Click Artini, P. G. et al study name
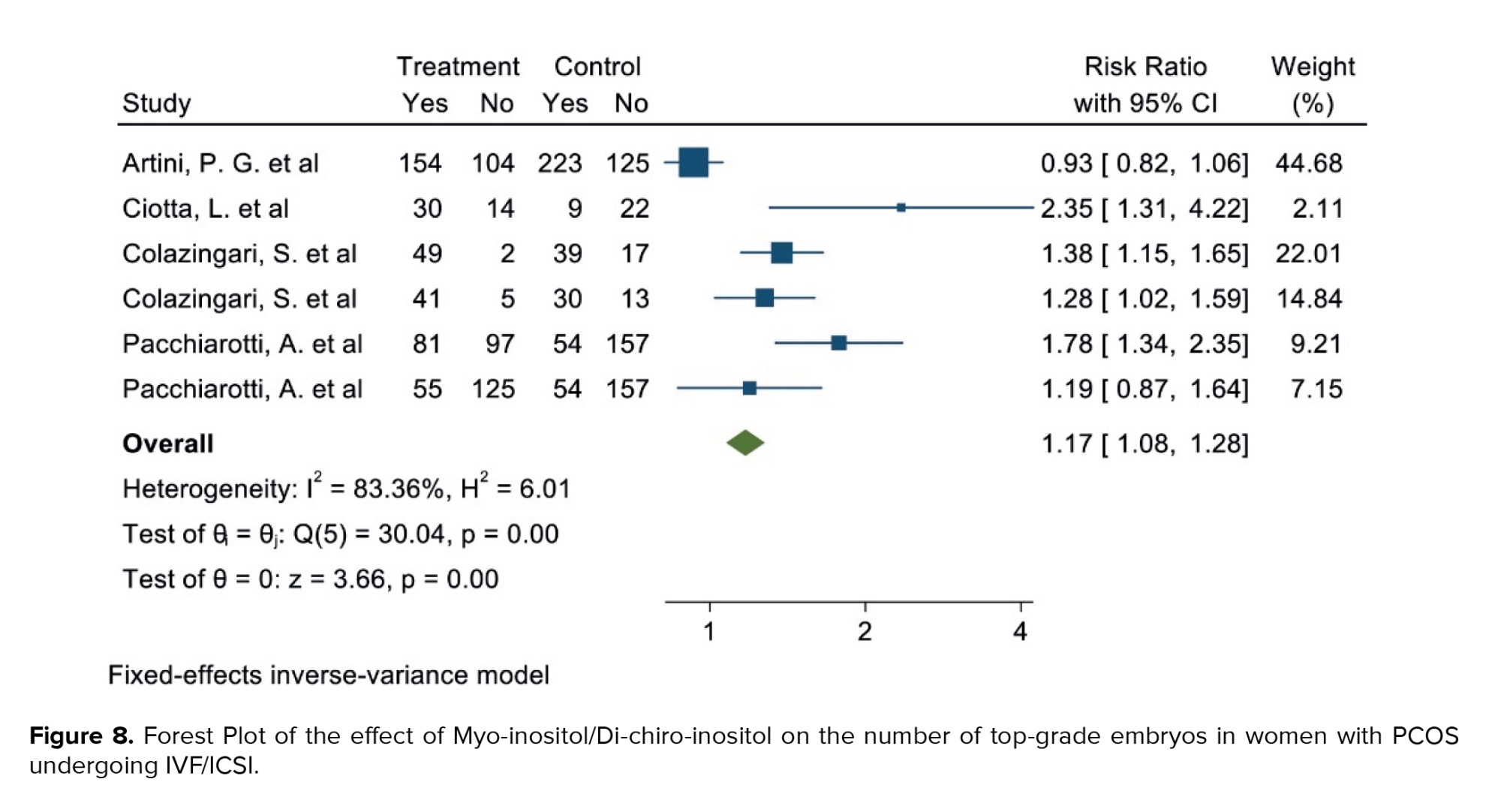The height and width of the screenshot is (812, 1501). click(221, 163)
